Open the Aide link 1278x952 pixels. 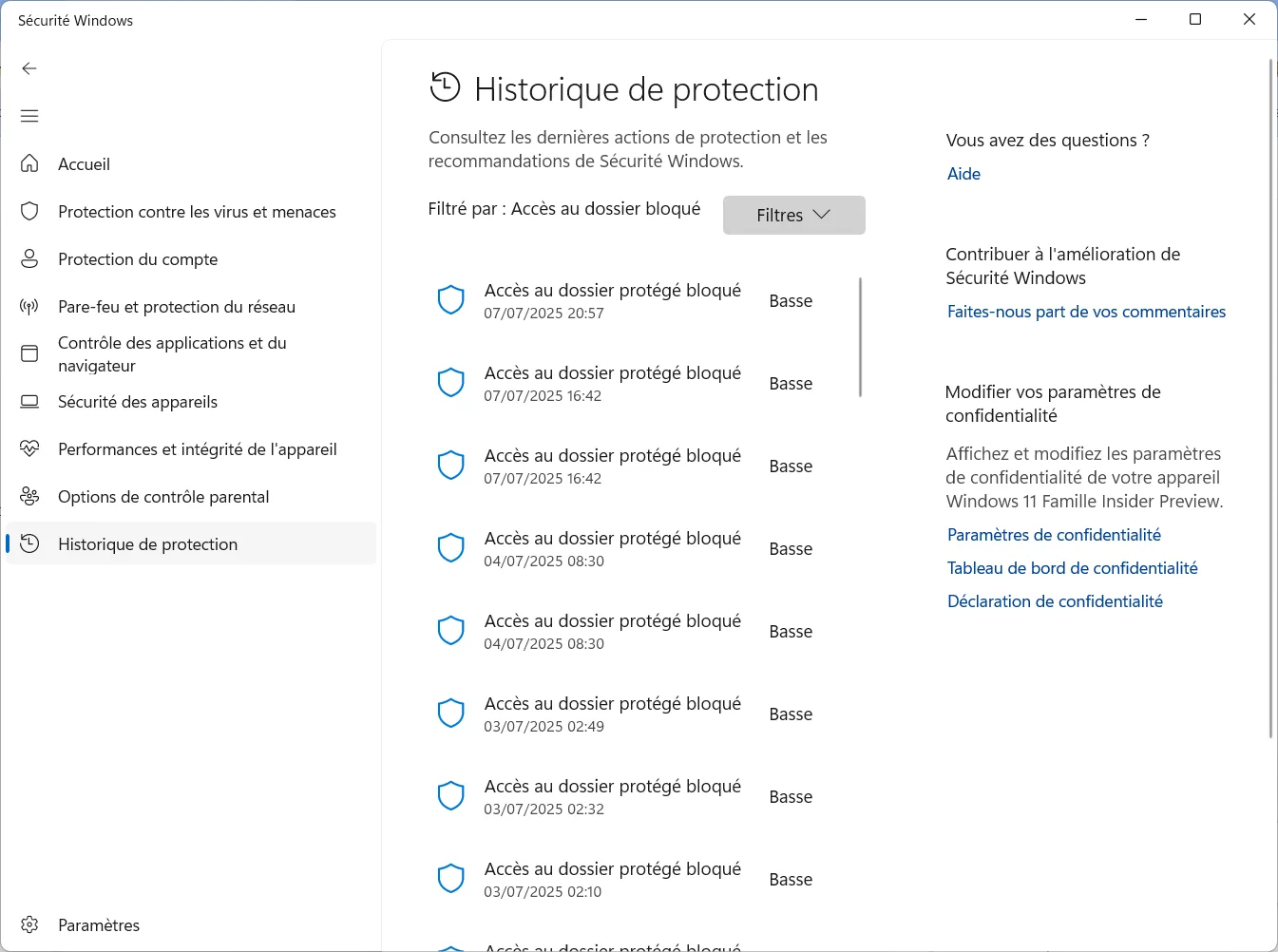963,173
